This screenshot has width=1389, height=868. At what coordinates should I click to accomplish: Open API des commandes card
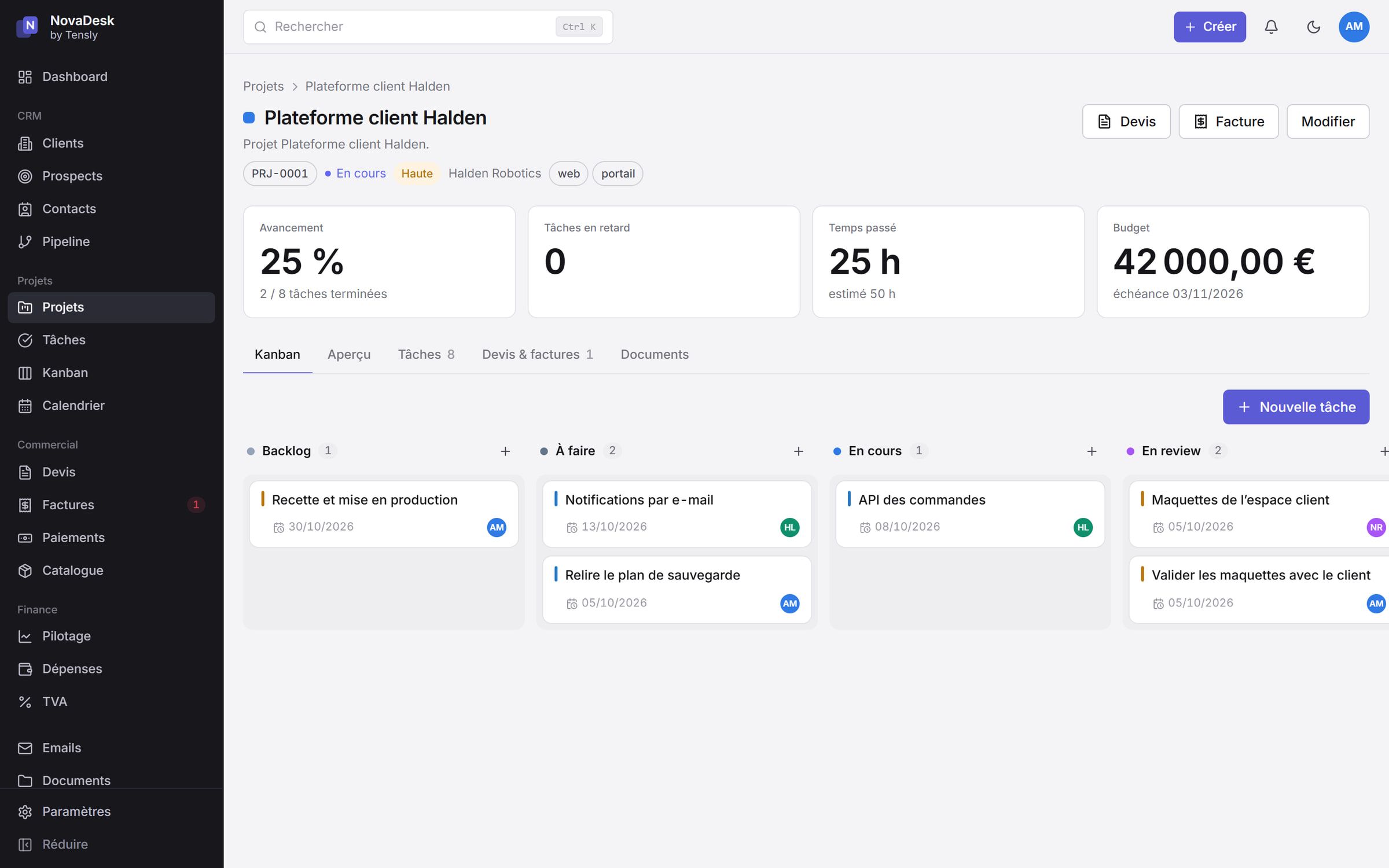pos(970,514)
